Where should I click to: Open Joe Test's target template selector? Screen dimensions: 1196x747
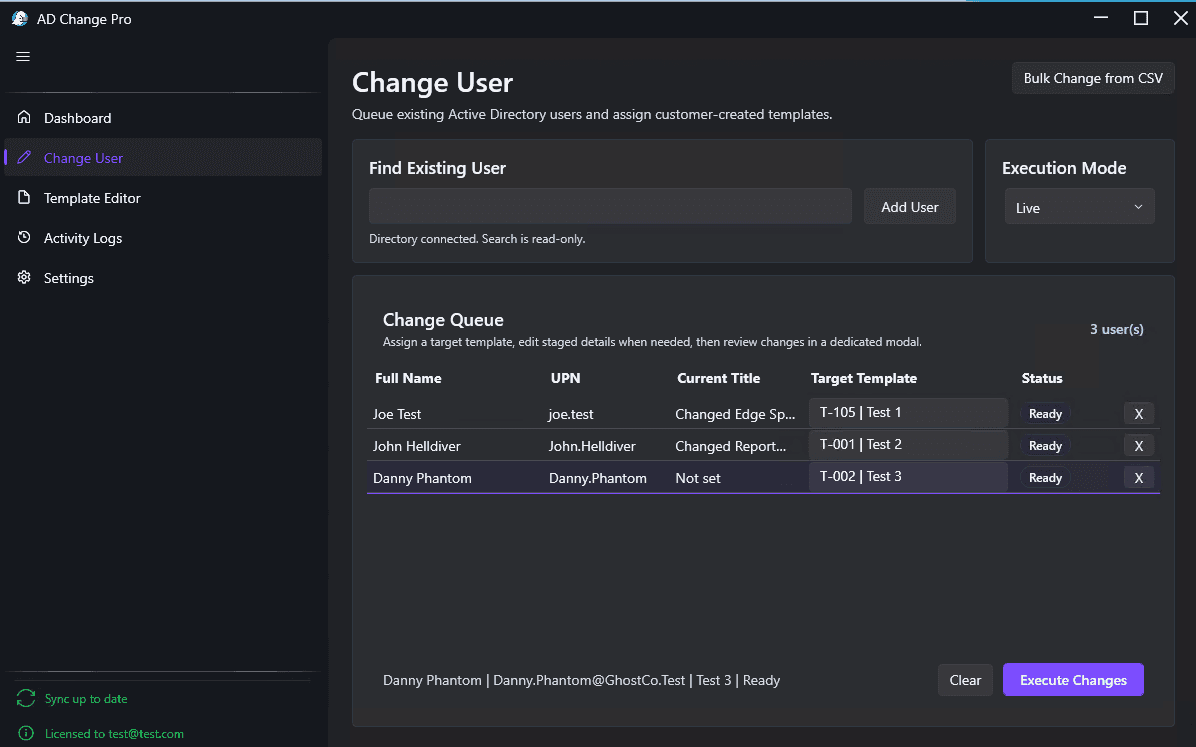908,413
